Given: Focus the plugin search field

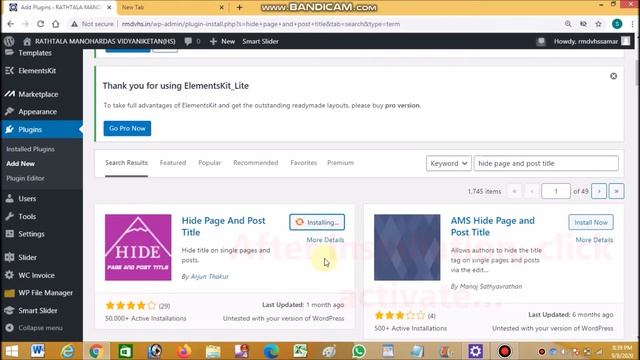Looking at the screenshot, I should [546, 163].
